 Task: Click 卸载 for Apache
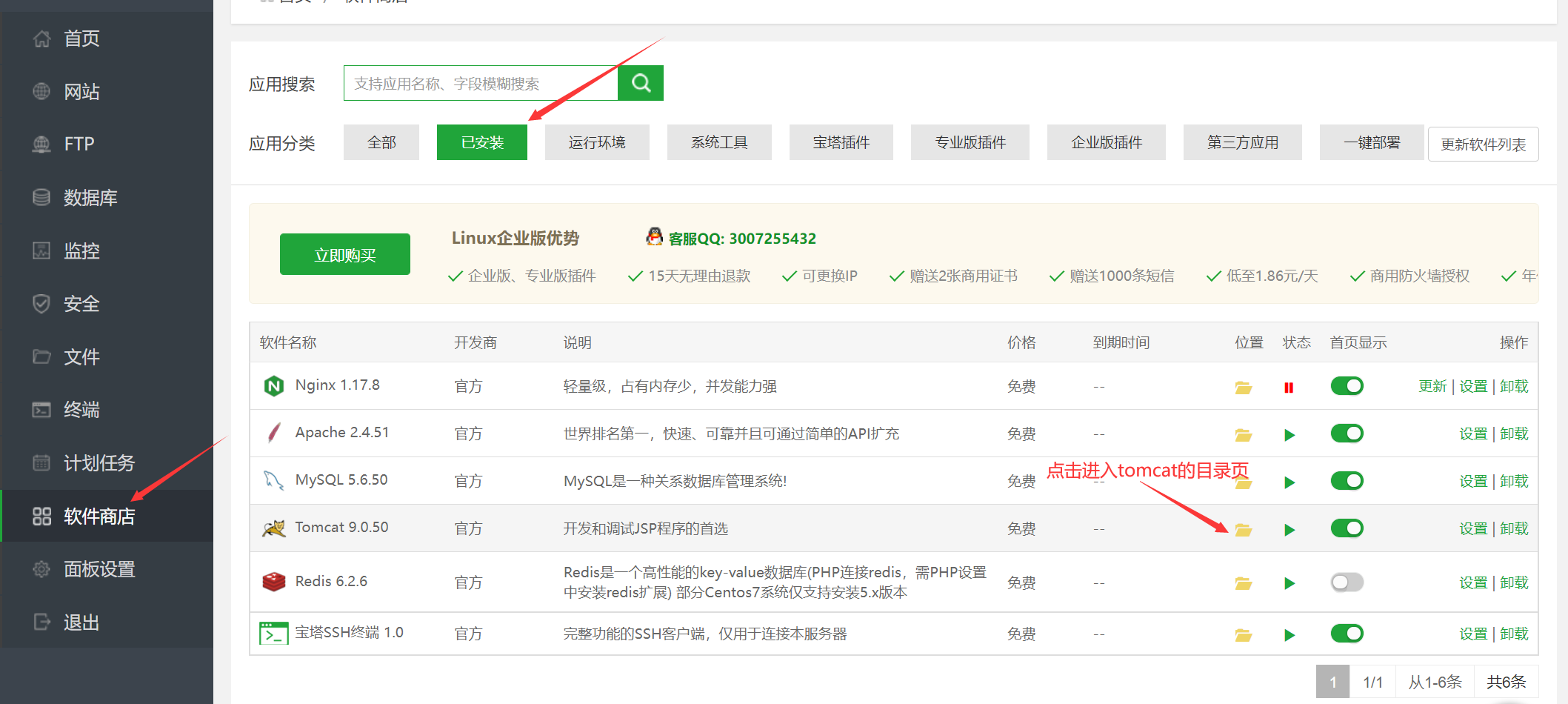pyautogui.click(x=1514, y=434)
